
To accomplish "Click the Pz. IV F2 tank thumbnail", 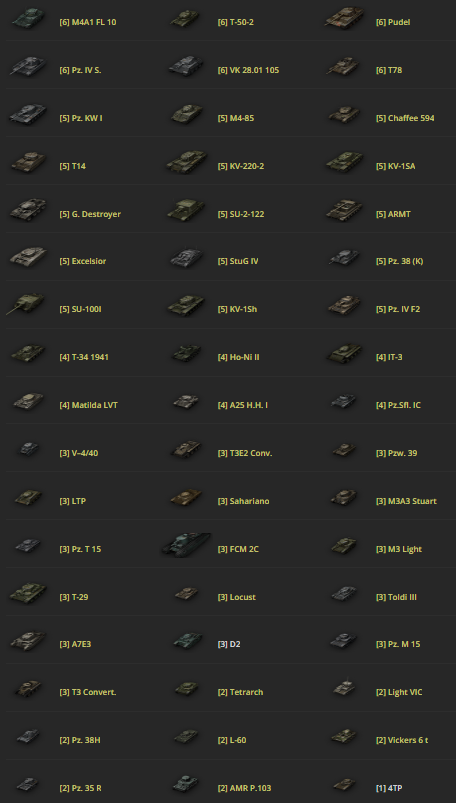I will [345, 306].
